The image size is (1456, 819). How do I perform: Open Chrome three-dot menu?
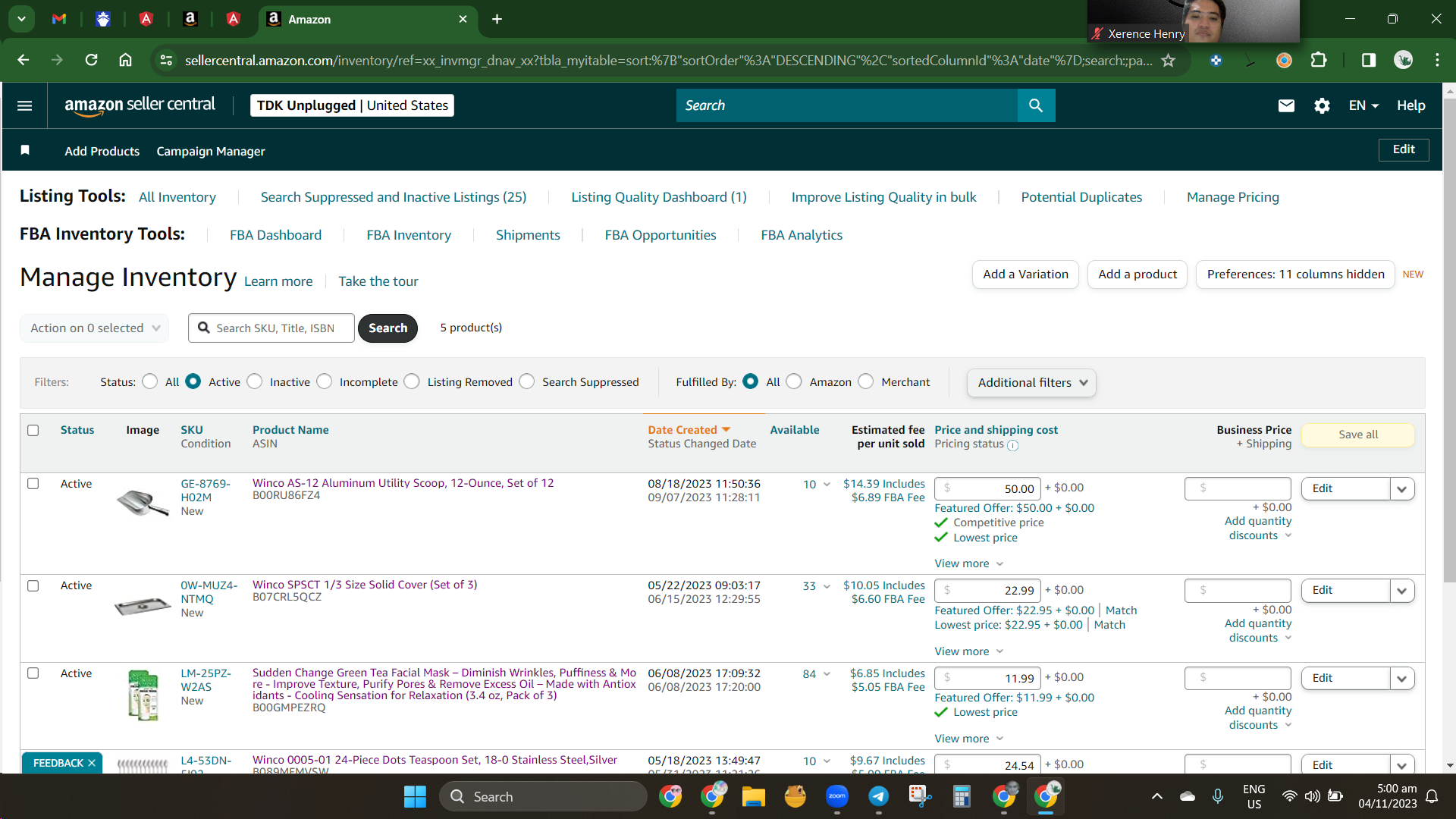pos(1437,60)
